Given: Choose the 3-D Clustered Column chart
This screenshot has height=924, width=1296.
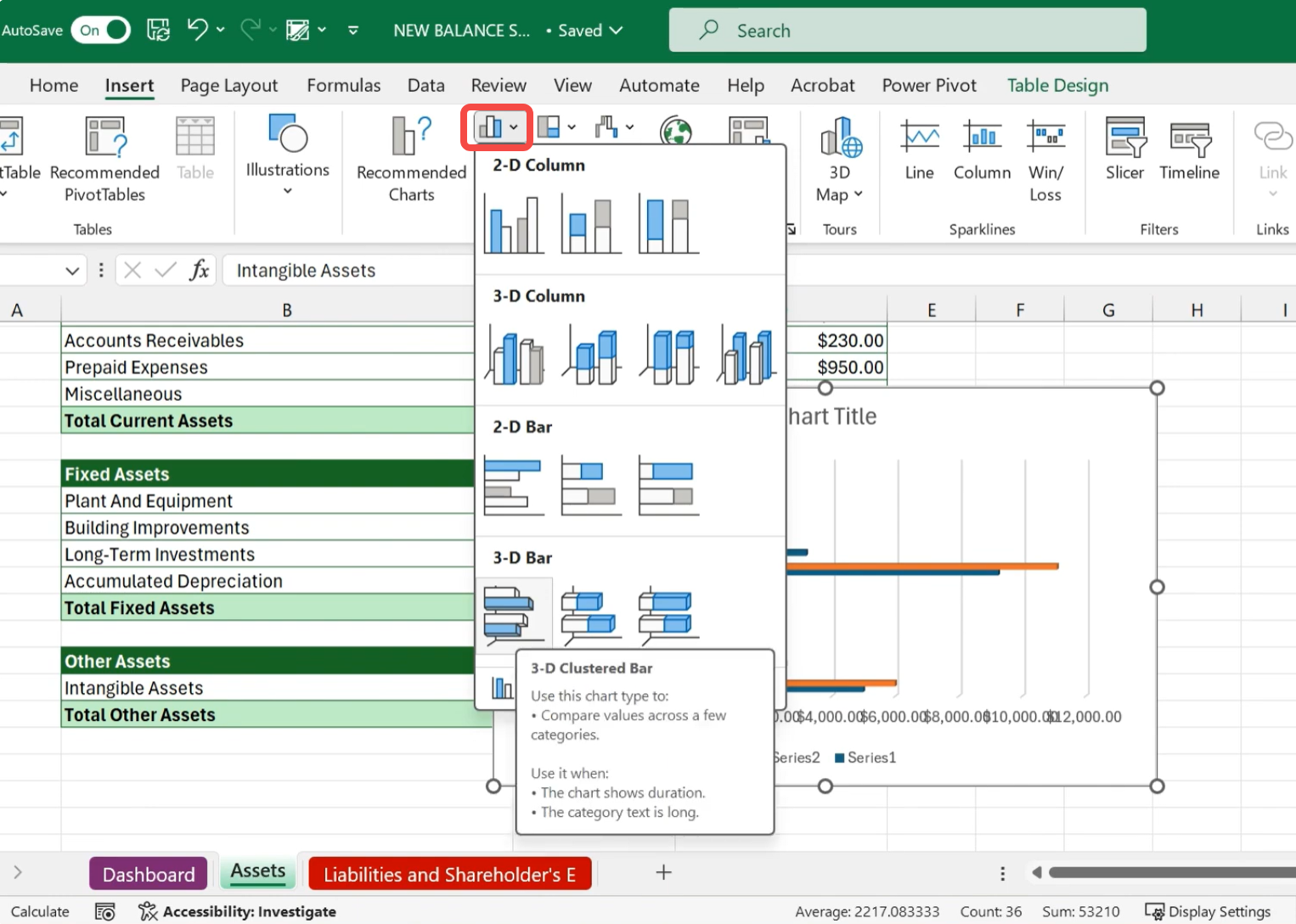Looking at the screenshot, I should point(514,354).
